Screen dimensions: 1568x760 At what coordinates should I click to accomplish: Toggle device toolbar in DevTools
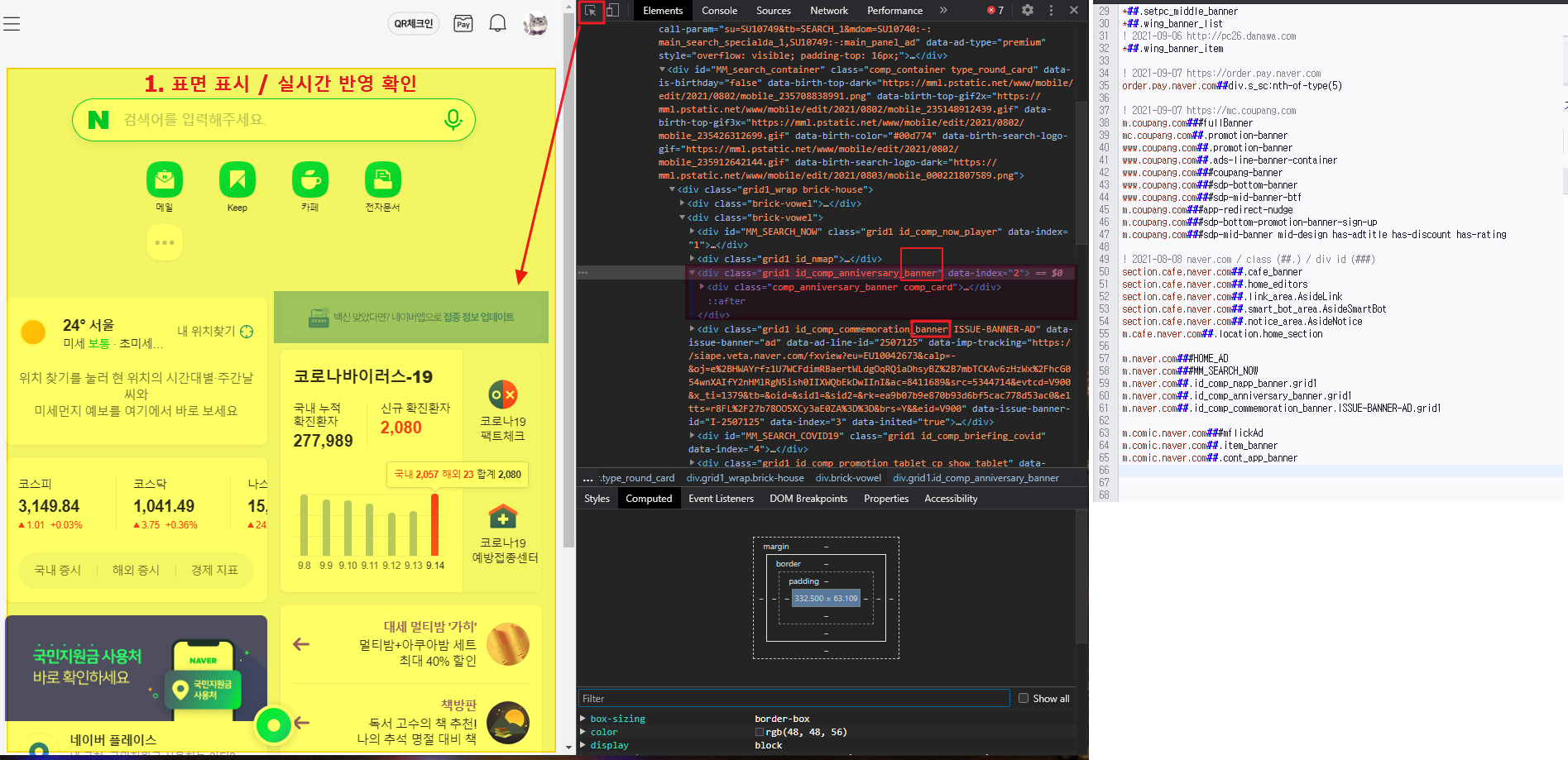coord(613,11)
